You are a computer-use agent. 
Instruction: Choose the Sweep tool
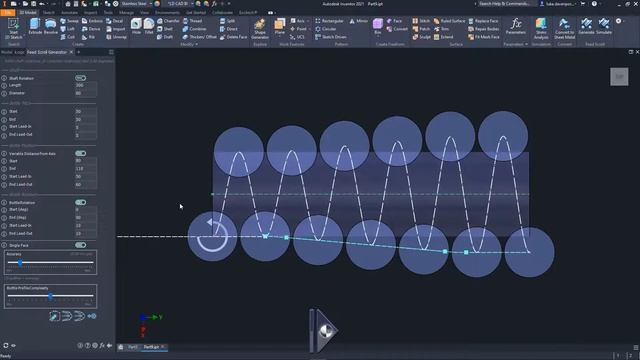tap(69, 21)
